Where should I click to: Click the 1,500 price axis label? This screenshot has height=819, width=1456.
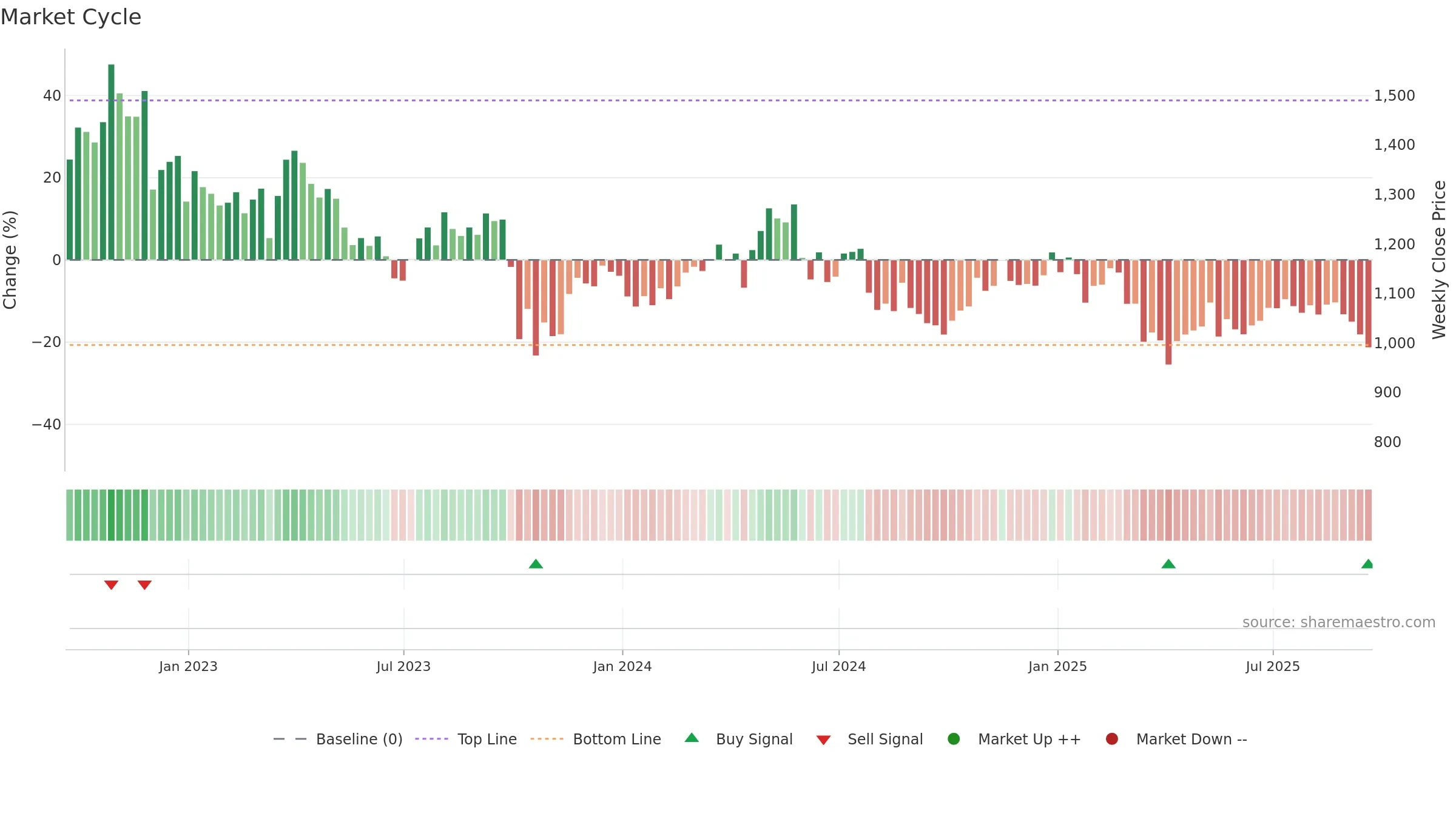click(1394, 95)
